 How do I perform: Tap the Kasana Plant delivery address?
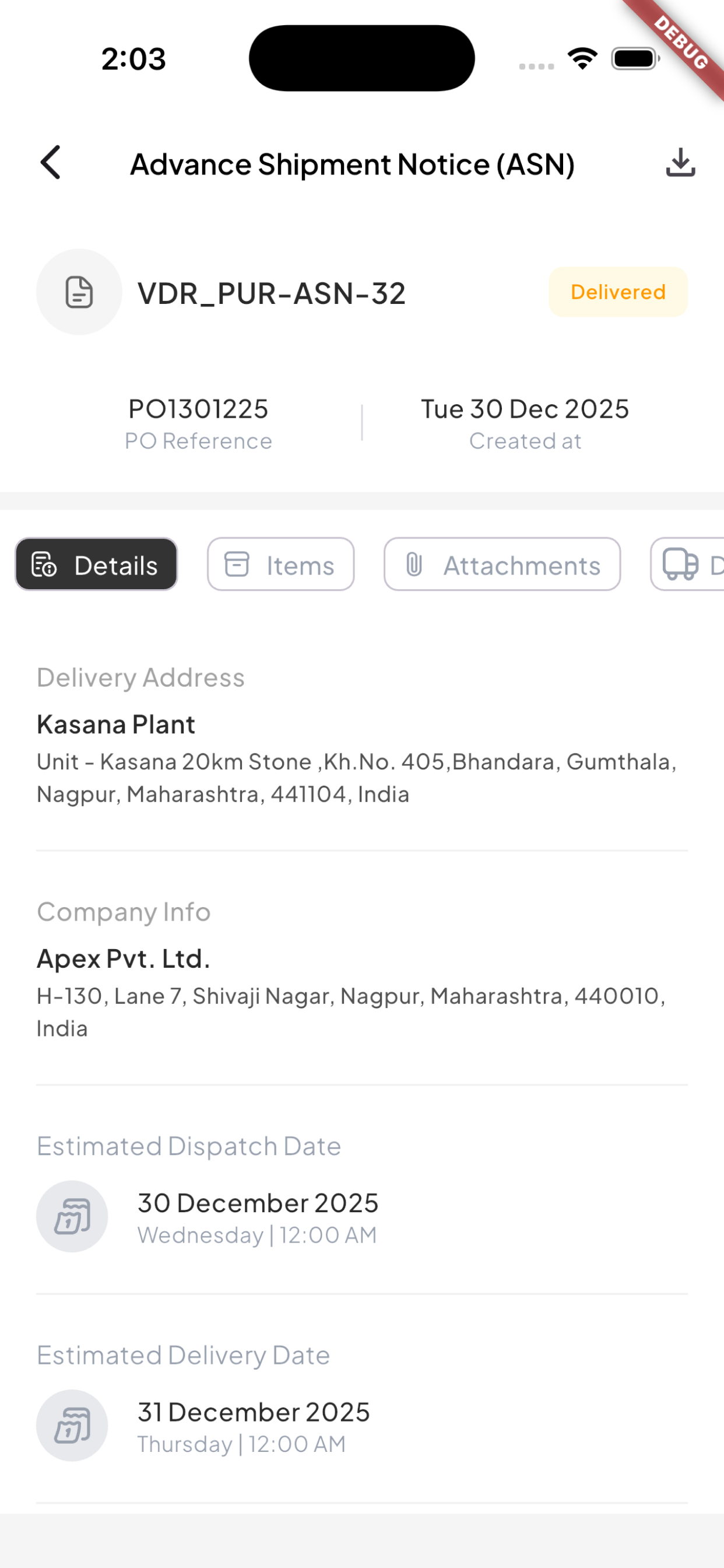pyautogui.click(x=115, y=725)
